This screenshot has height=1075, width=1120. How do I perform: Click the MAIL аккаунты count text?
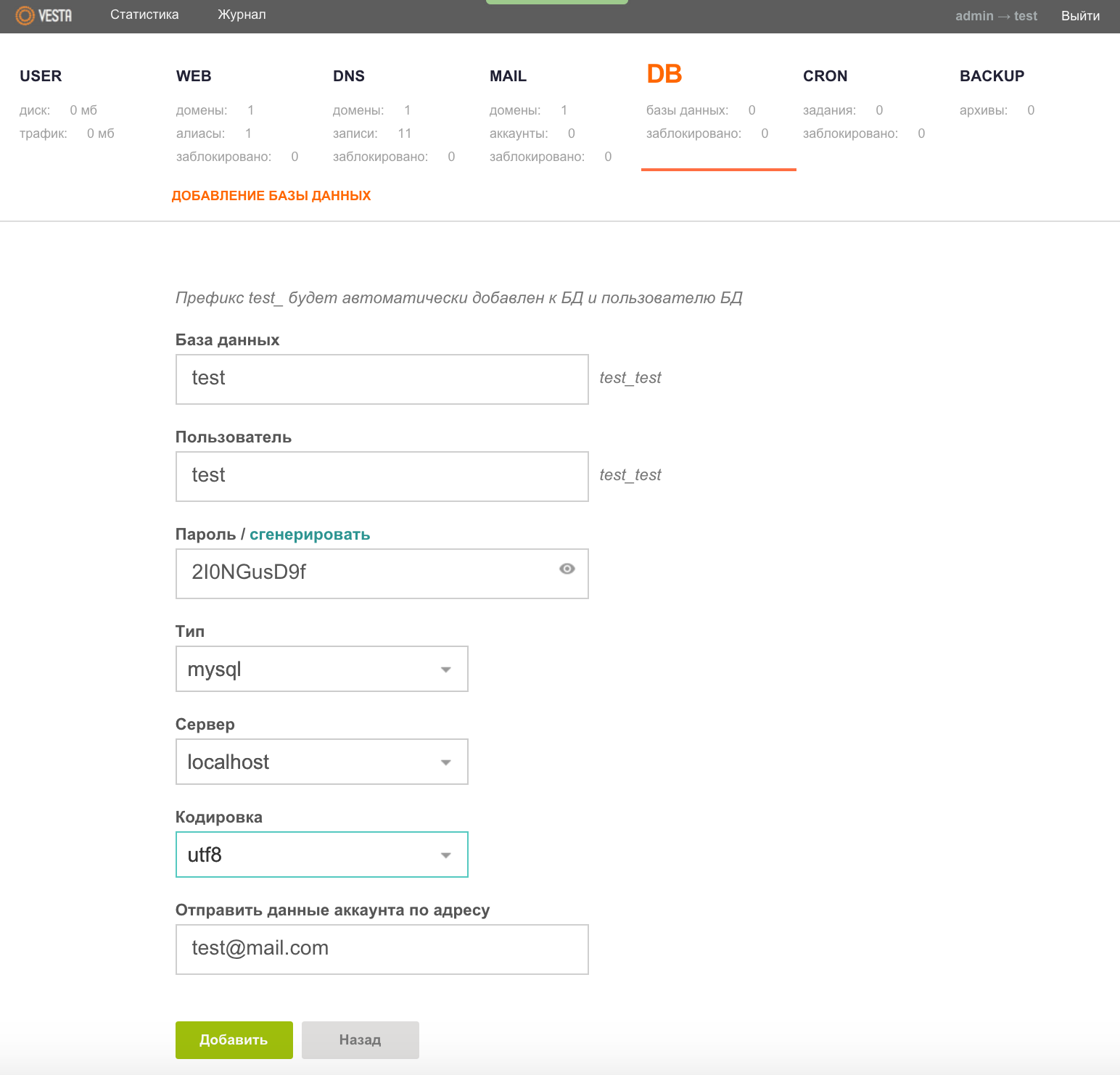click(532, 133)
